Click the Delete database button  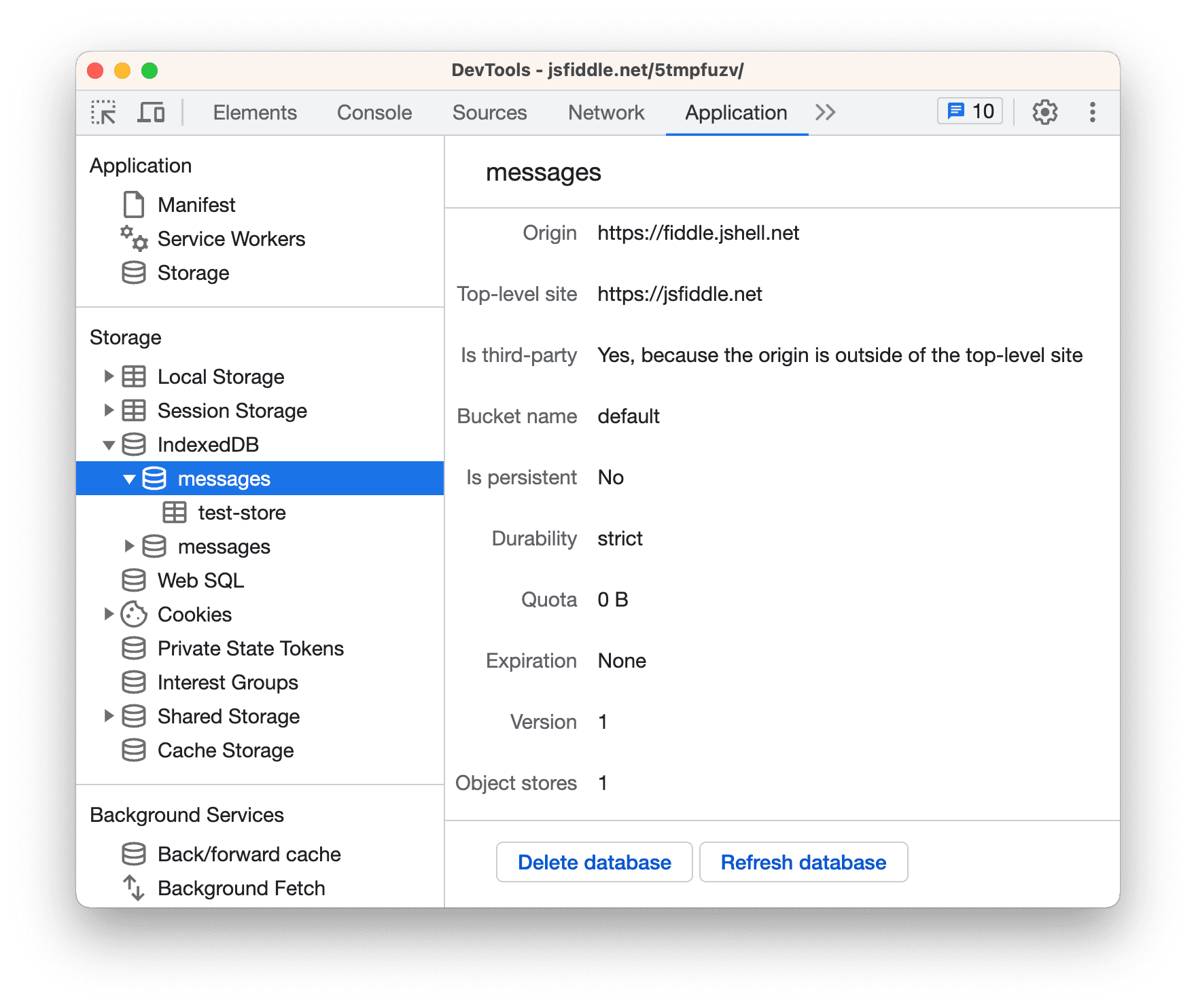click(x=593, y=862)
